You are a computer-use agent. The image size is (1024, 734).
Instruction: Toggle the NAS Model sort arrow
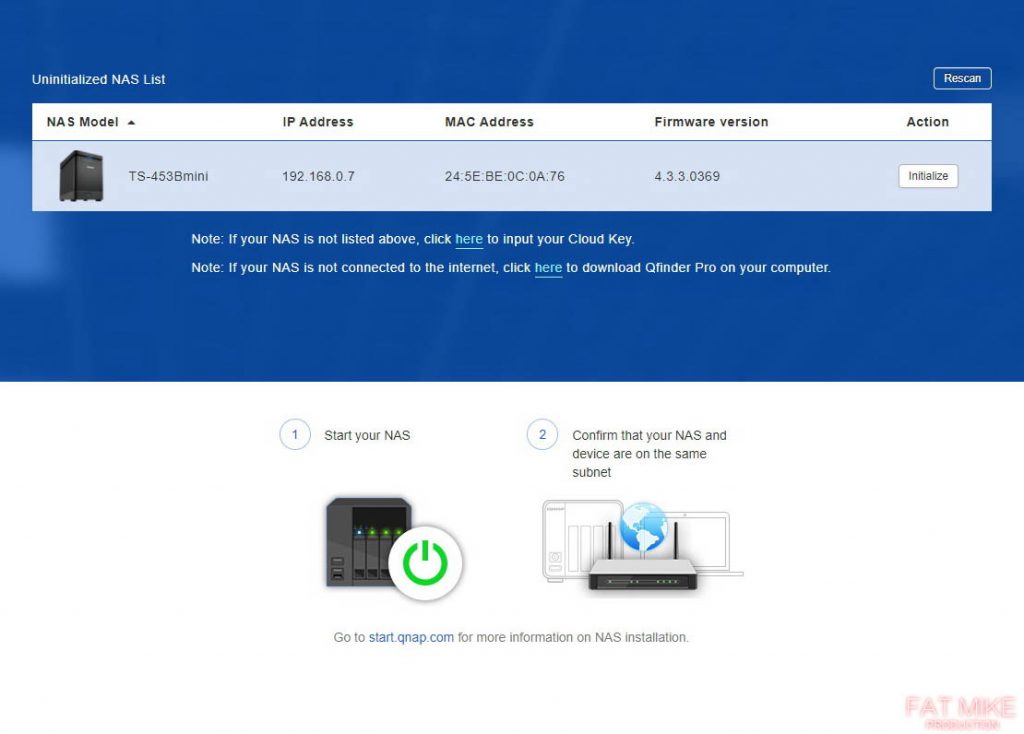(x=132, y=122)
